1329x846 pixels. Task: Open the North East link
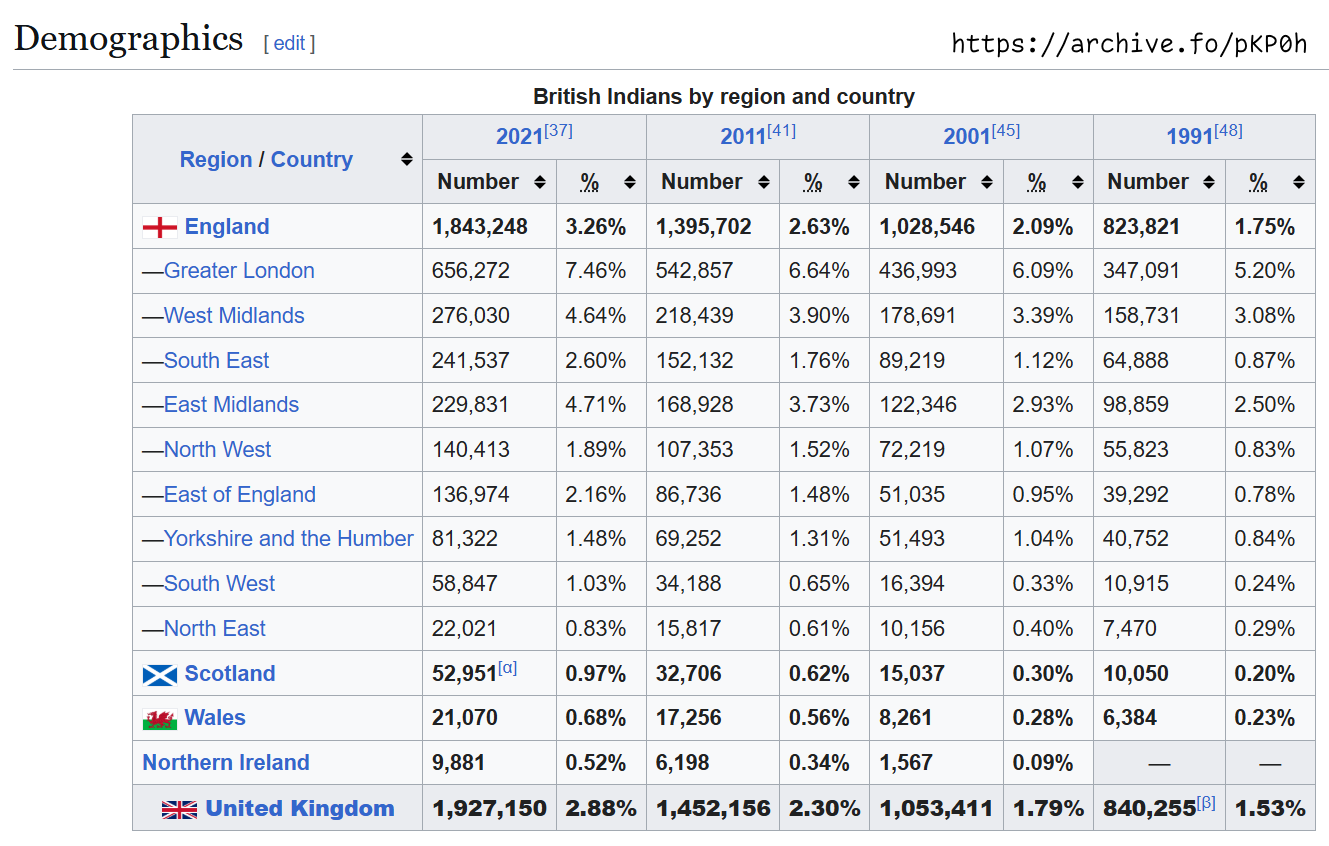(215, 629)
